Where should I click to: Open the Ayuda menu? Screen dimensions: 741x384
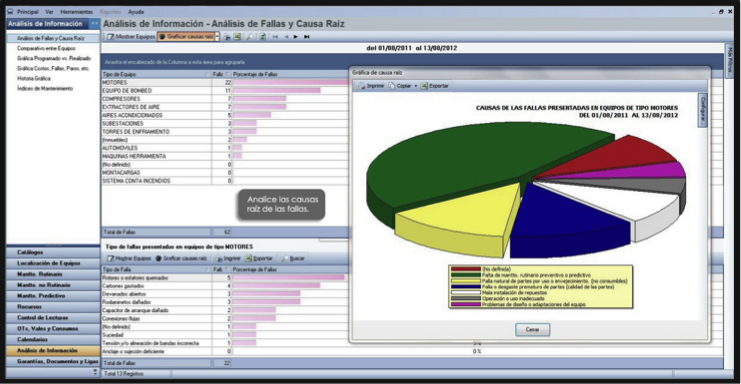coord(136,12)
